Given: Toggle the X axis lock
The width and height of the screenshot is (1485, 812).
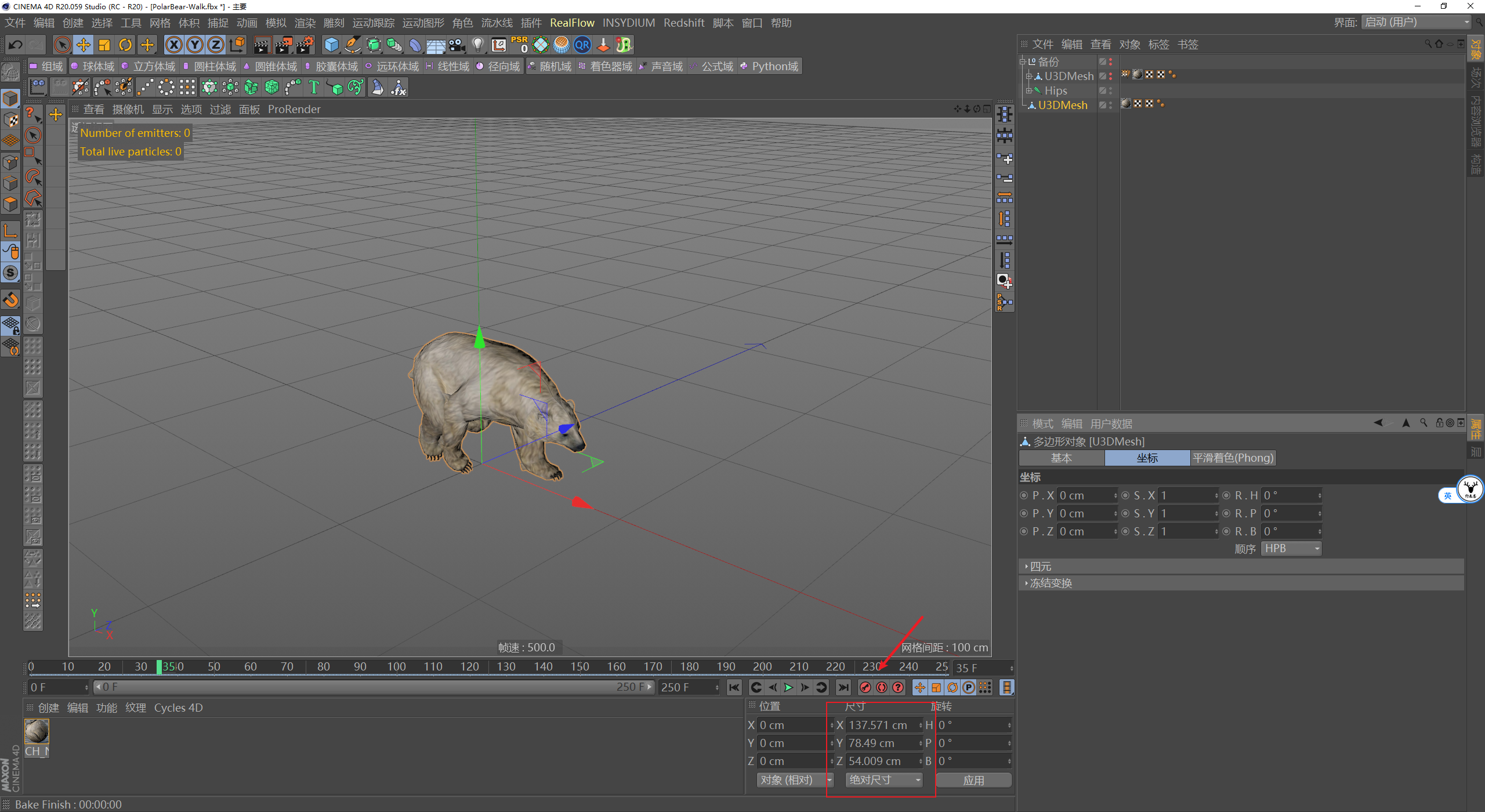Looking at the screenshot, I should coord(173,45).
